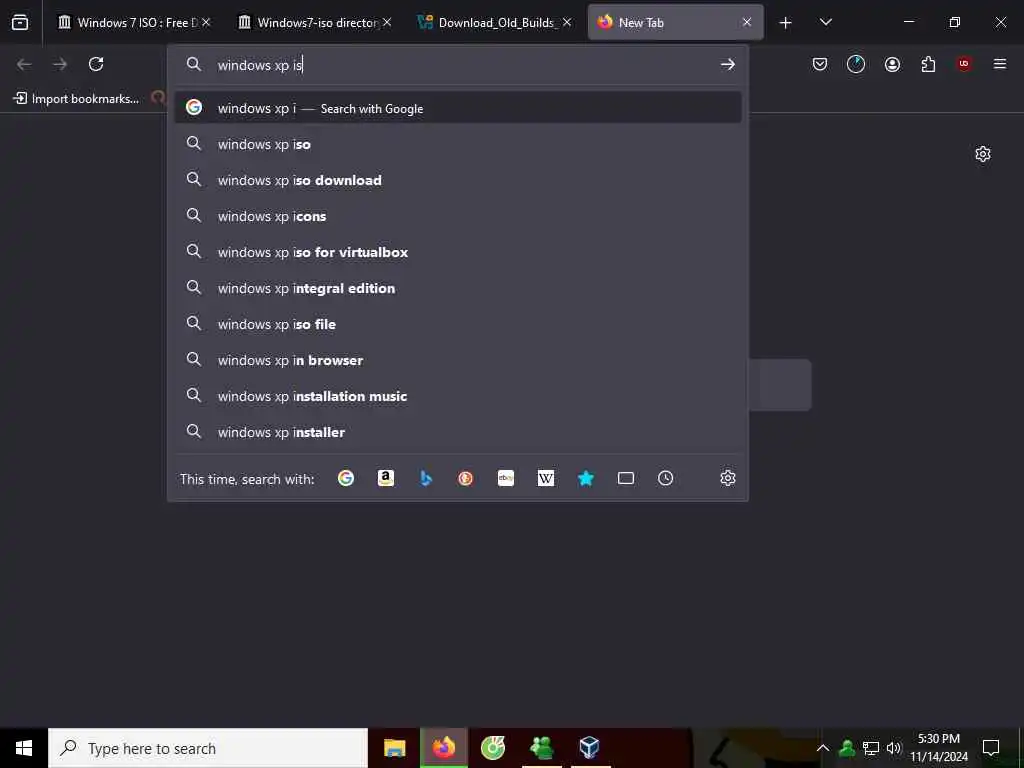Go back to previous page
Image resolution: width=1024 pixels, height=768 pixels.
click(24, 64)
